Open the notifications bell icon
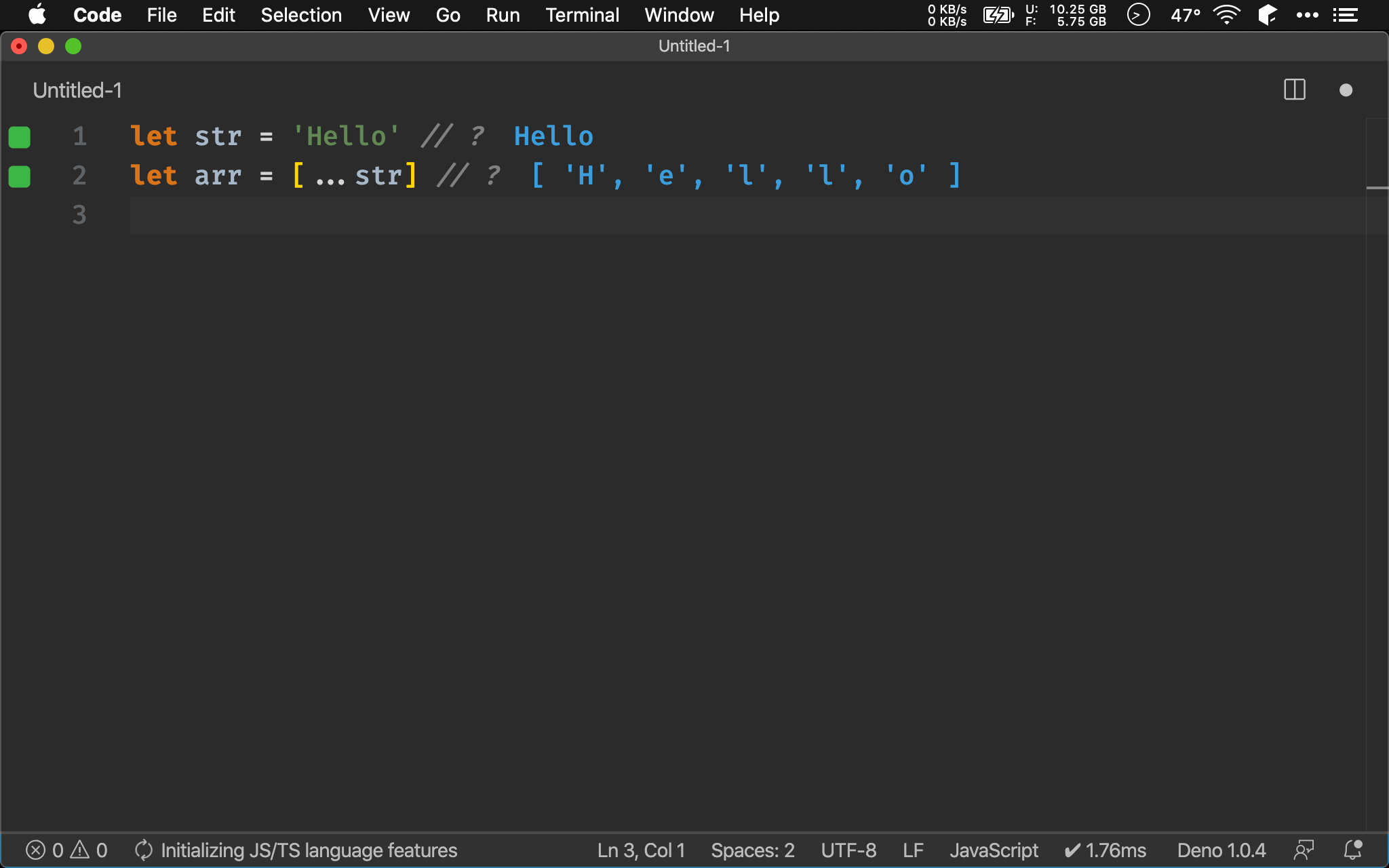The image size is (1389, 868). coord(1353,850)
